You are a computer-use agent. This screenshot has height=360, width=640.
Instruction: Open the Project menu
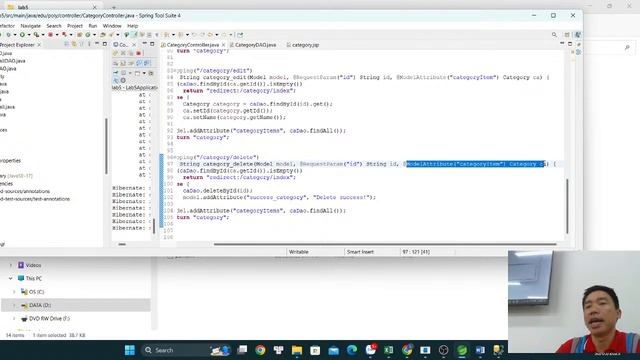75,26
